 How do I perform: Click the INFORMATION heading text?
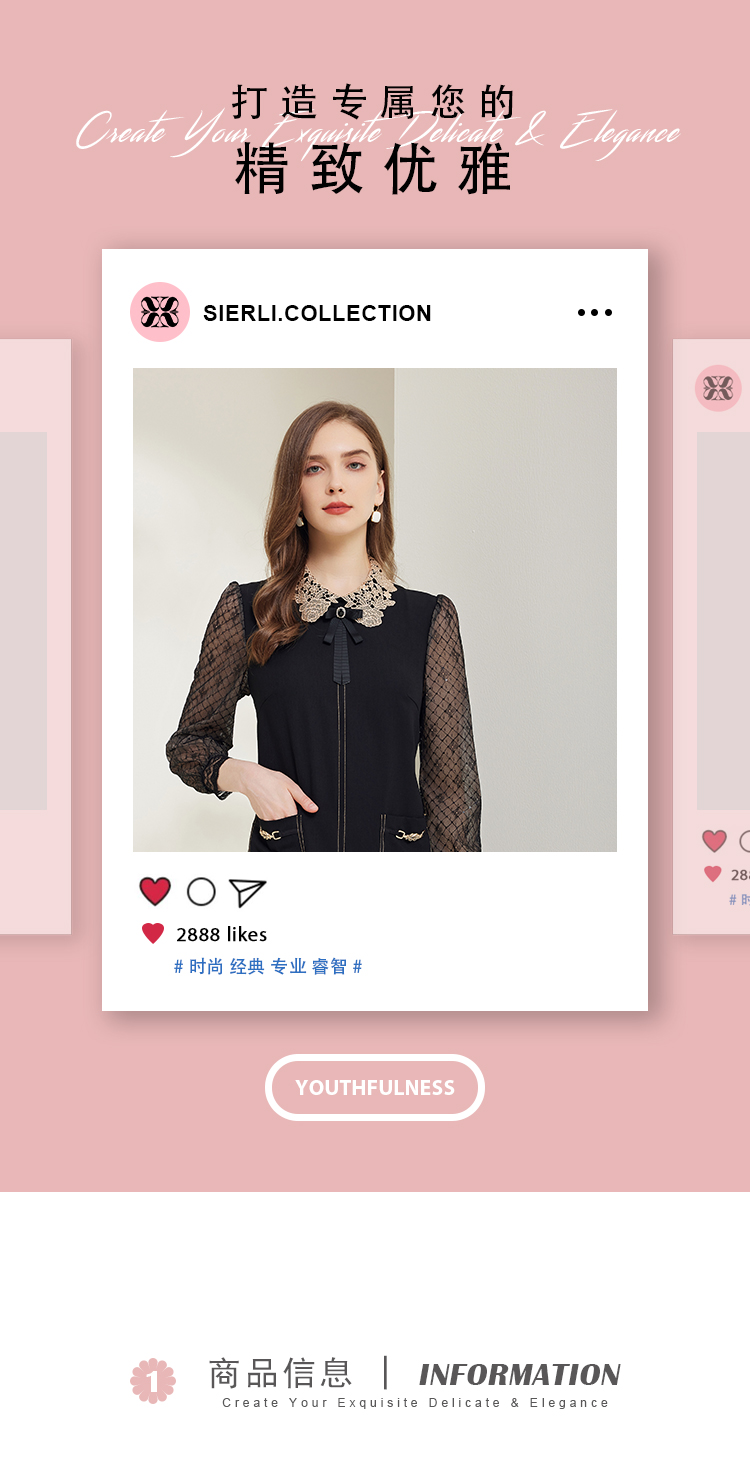(520, 1375)
